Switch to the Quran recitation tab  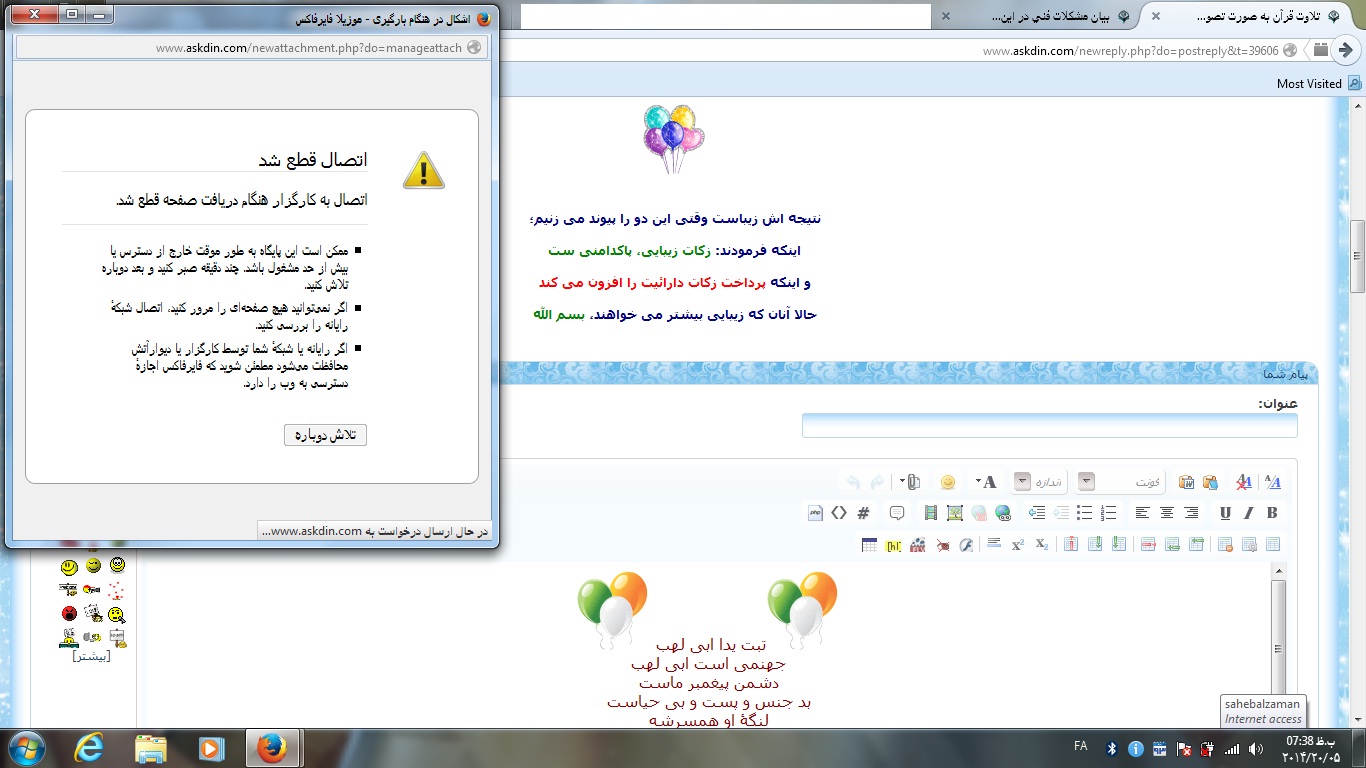click(x=1251, y=17)
